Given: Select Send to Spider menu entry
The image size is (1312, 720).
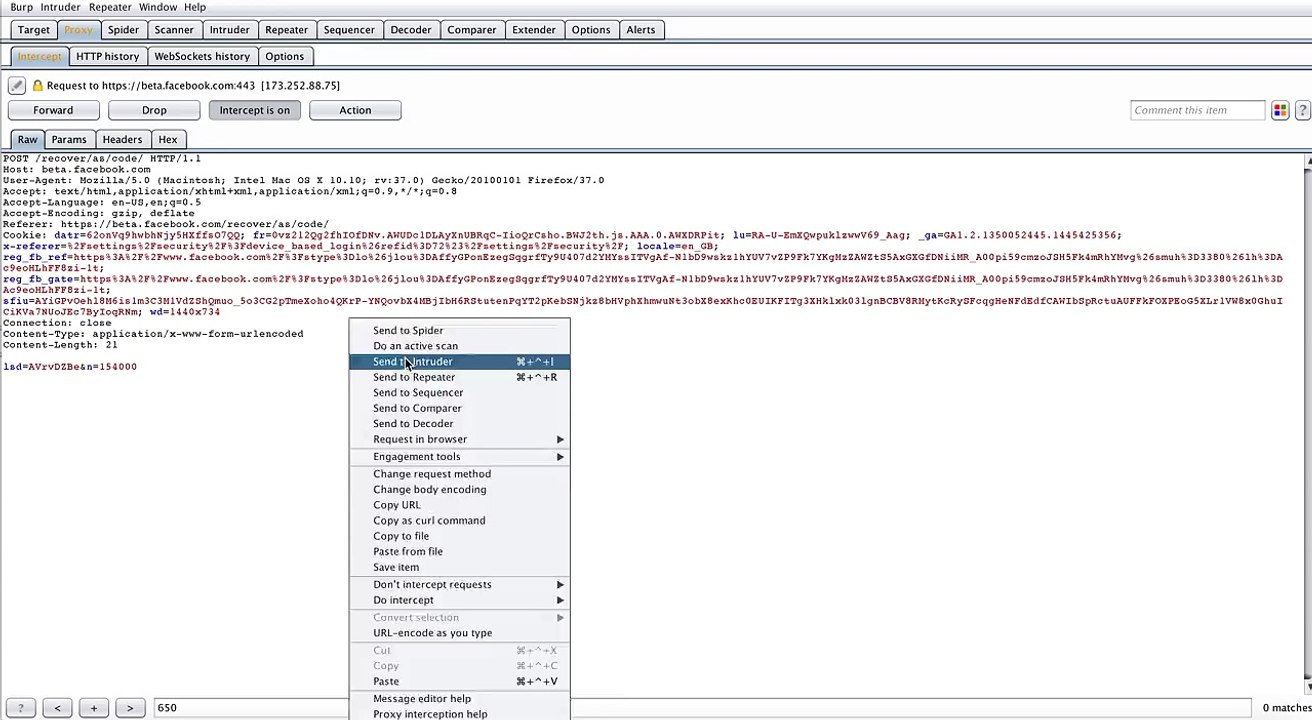Looking at the screenshot, I should (459, 331).
